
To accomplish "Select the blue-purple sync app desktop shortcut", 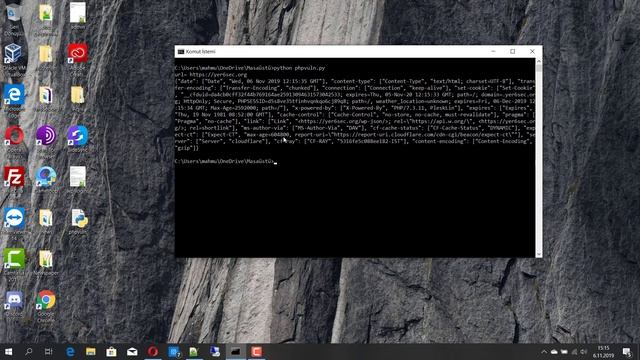I will (x=78, y=136).
